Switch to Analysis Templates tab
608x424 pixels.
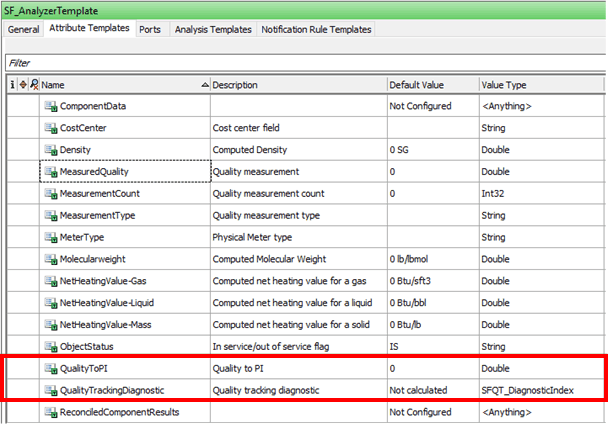[x=213, y=29]
